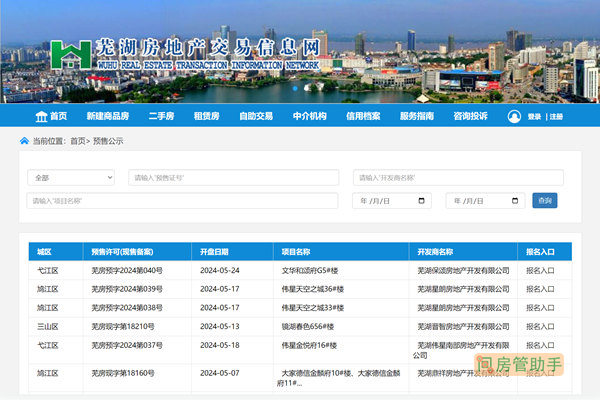Screen dimensions: 600x400
Task: Click 三山区 district cell
Action: (x=47, y=327)
